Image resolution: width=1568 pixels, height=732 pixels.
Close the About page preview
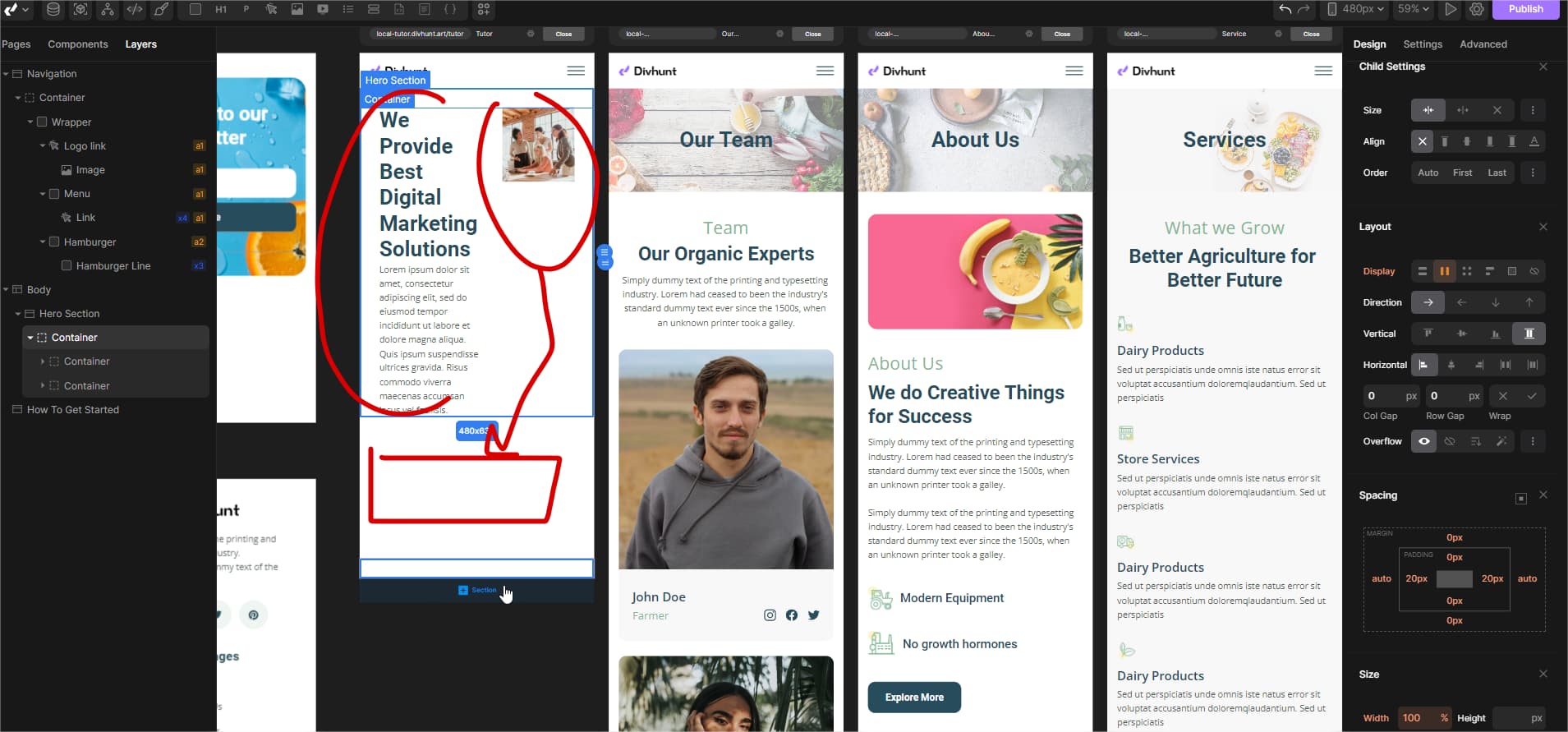point(1062,34)
